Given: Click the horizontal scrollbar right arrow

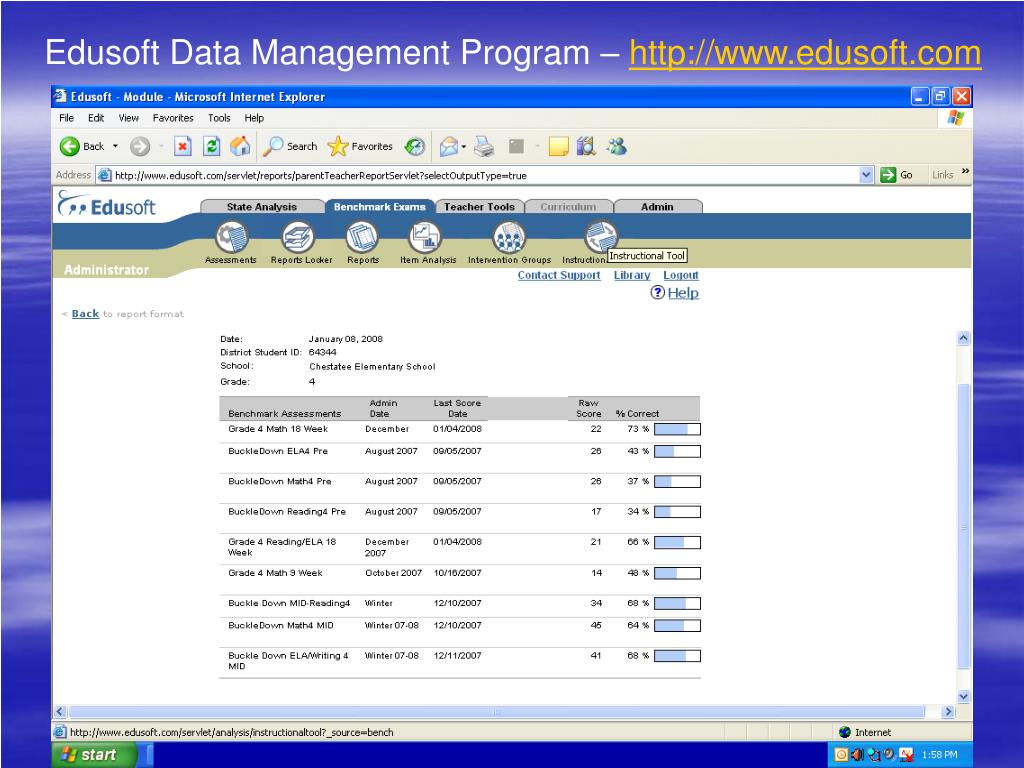Looking at the screenshot, I should (949, 711).
